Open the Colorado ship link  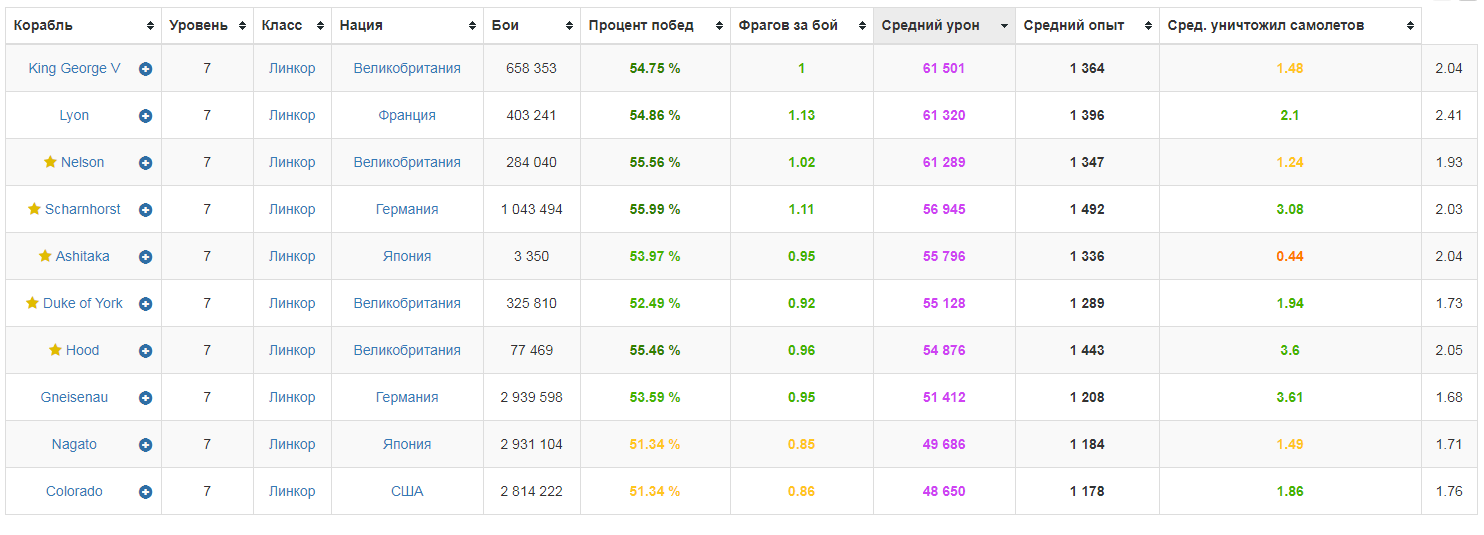tap(74, 492)
